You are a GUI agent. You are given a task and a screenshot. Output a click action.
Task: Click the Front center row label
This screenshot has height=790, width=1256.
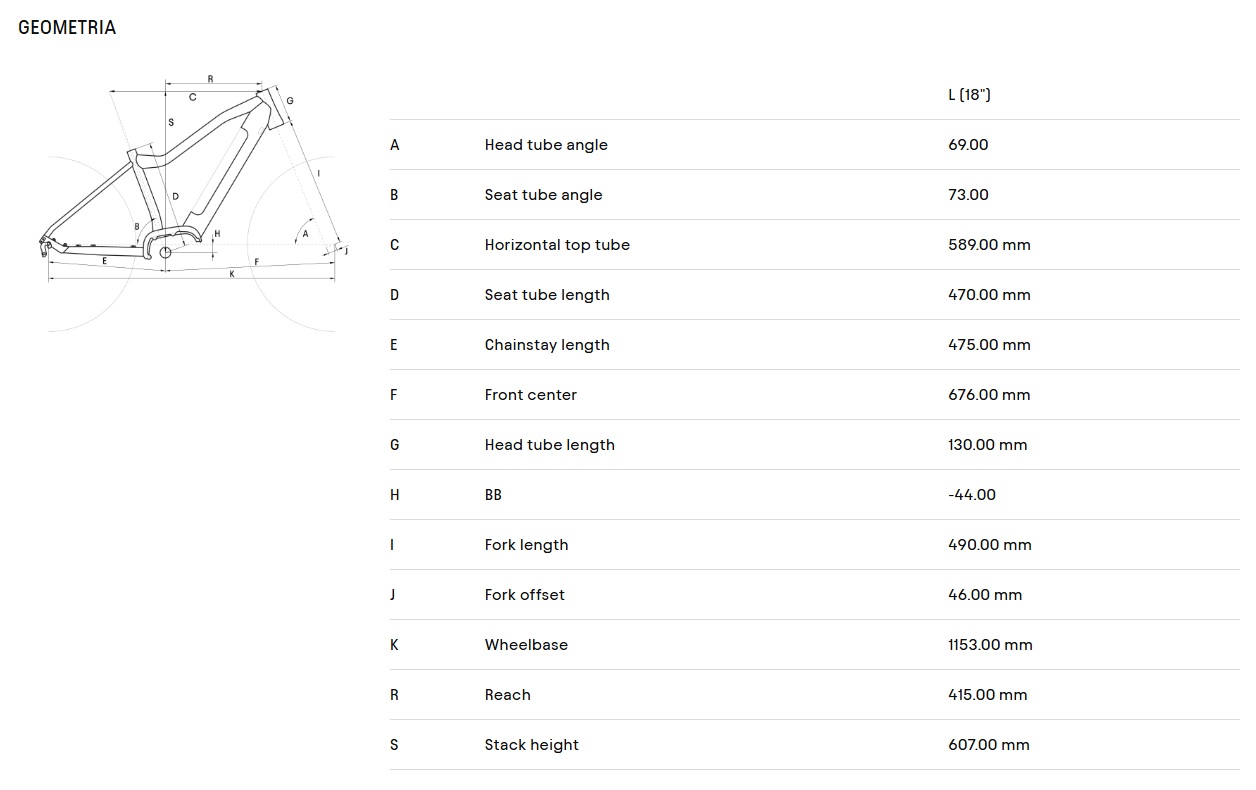pos(531,395)
